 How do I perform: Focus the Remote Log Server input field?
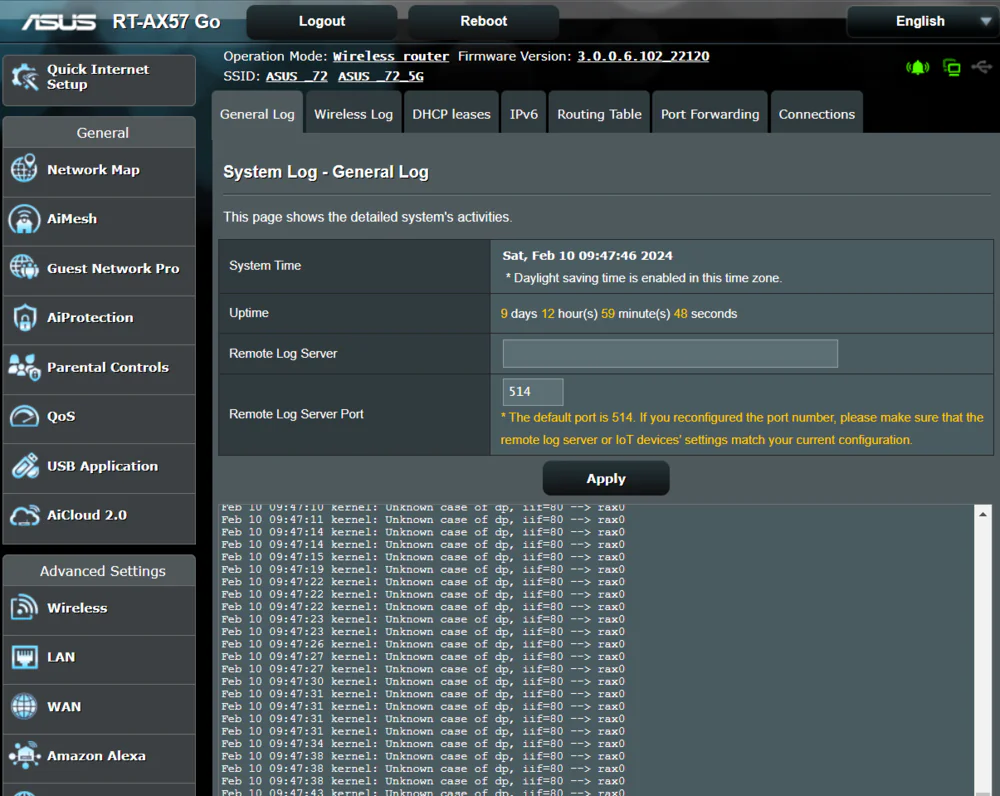670,353
